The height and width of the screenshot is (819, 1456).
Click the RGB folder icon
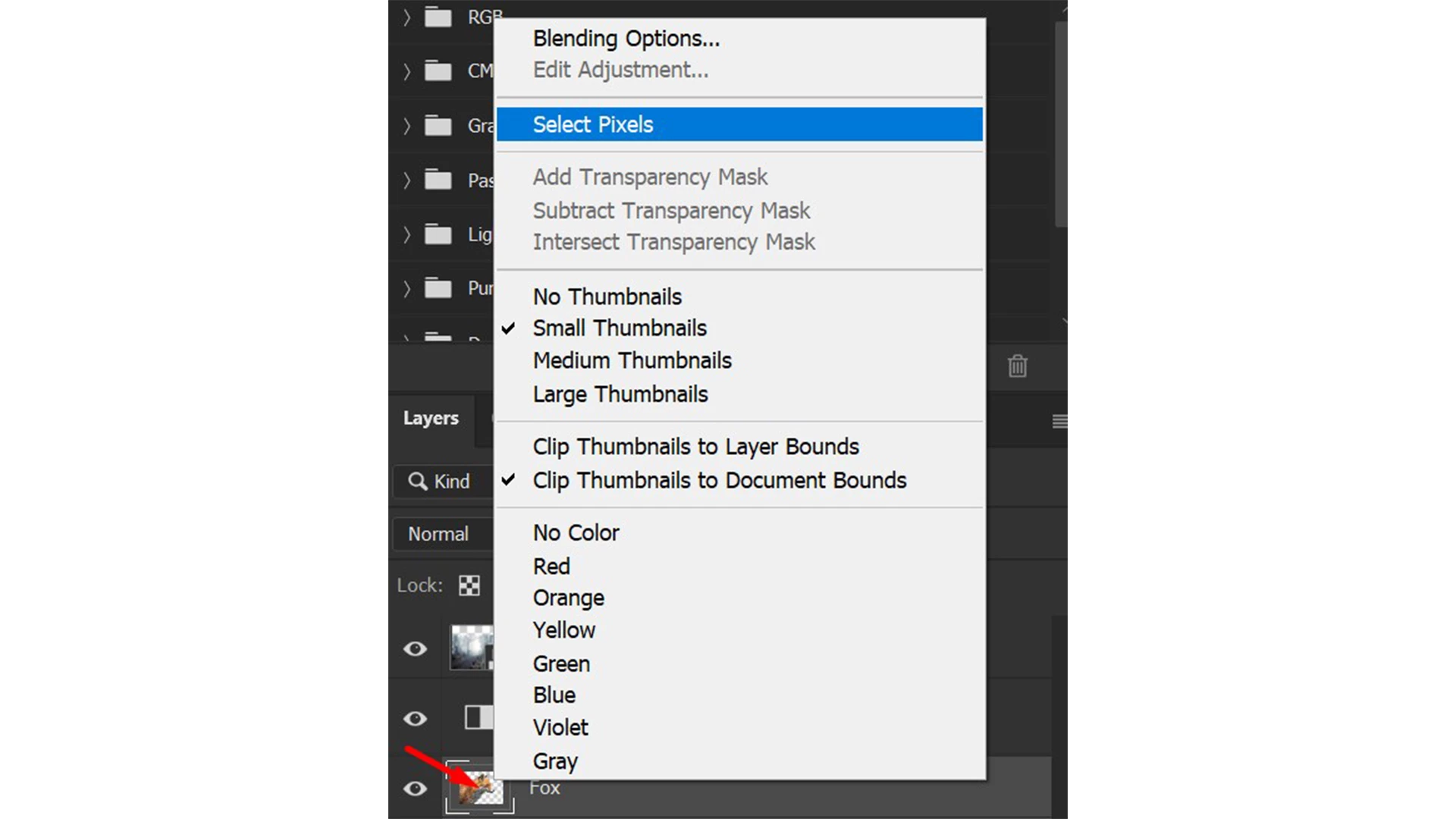point(438,17)
